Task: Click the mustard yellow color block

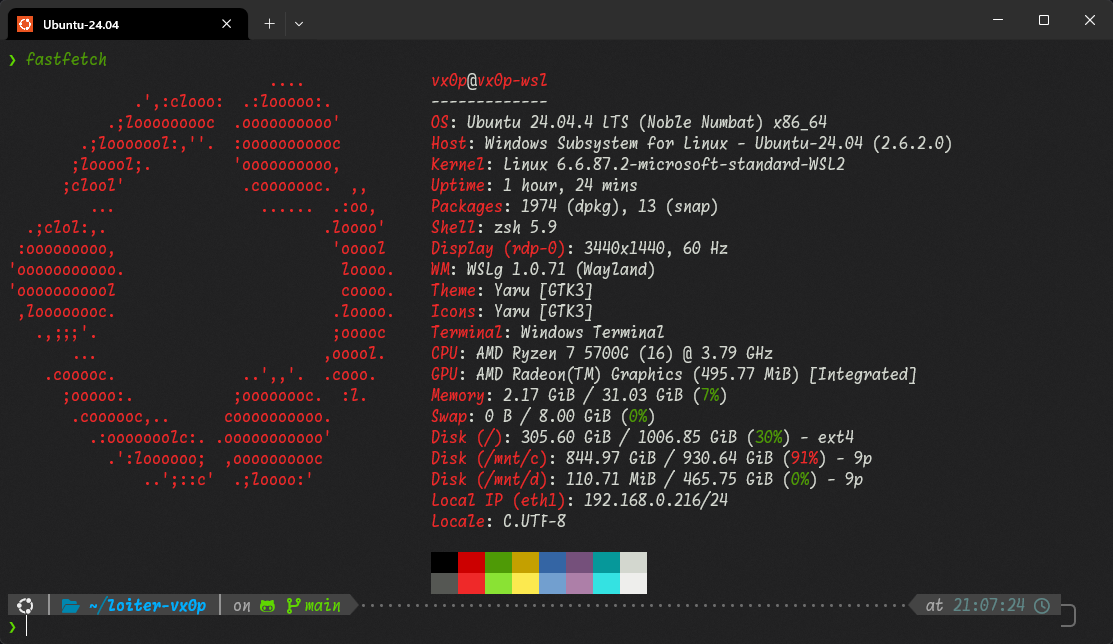Action: pyautogui.click(x=525, y=562)
